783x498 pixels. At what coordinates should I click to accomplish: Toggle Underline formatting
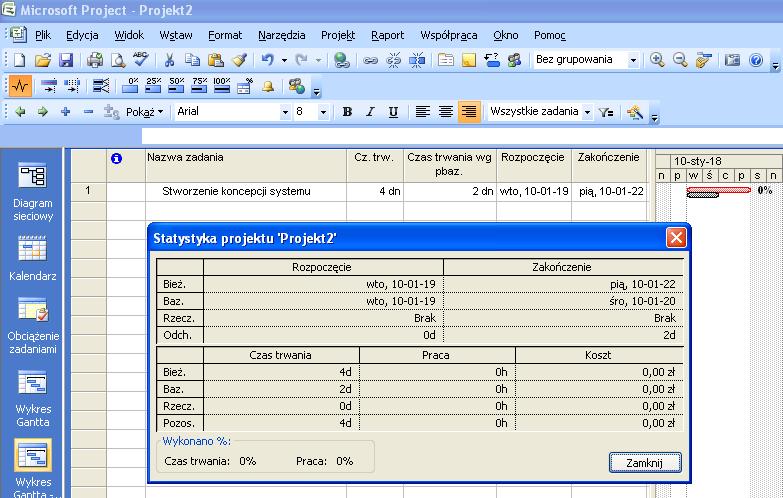pos(393,112)
